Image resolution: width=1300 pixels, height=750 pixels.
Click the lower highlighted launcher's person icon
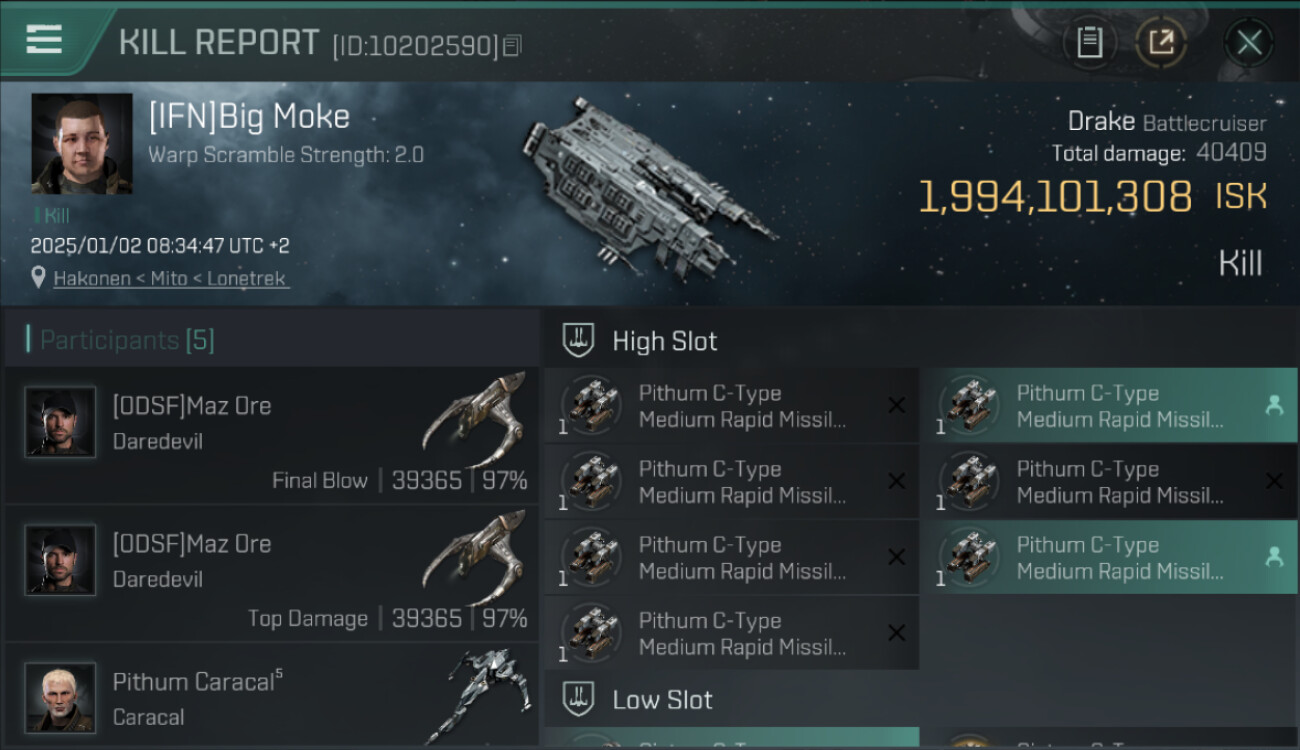pos(1273,557)
